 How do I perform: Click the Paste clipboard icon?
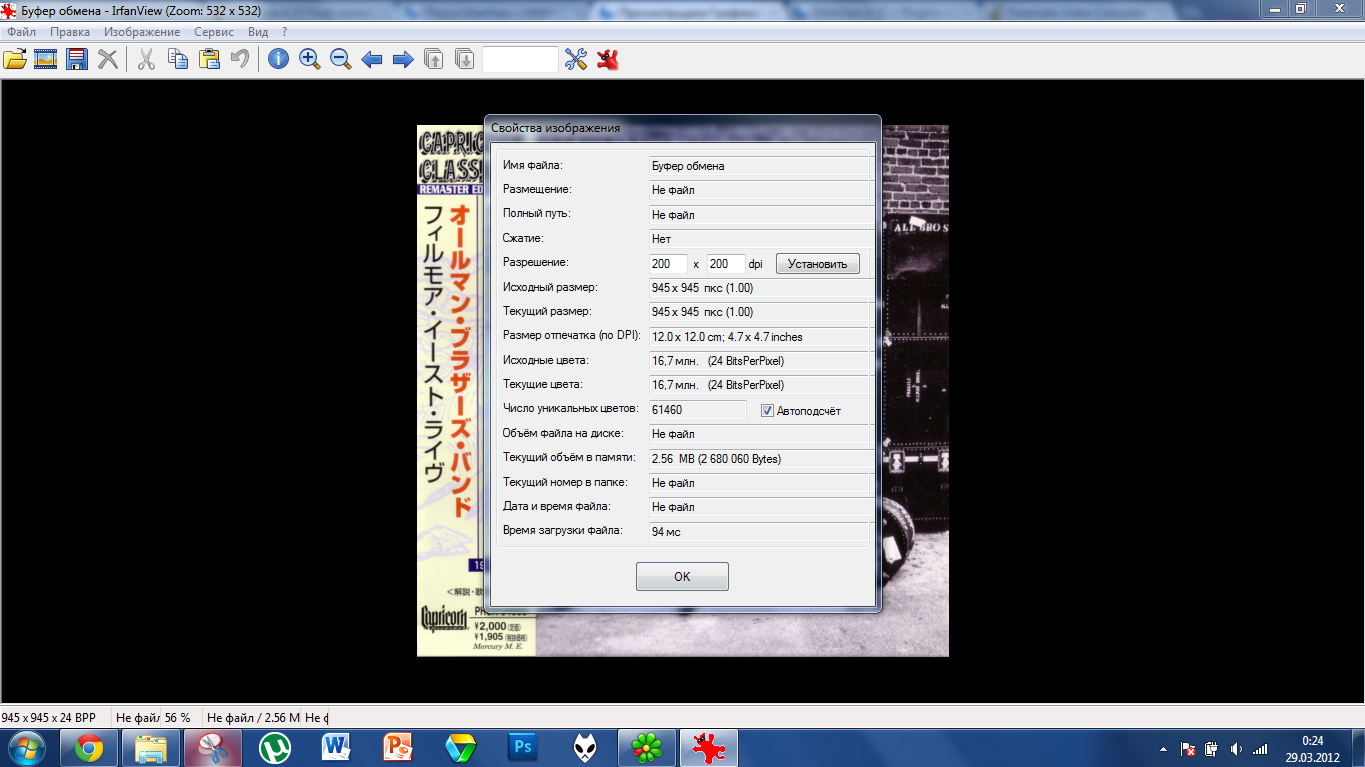(209, 59)
